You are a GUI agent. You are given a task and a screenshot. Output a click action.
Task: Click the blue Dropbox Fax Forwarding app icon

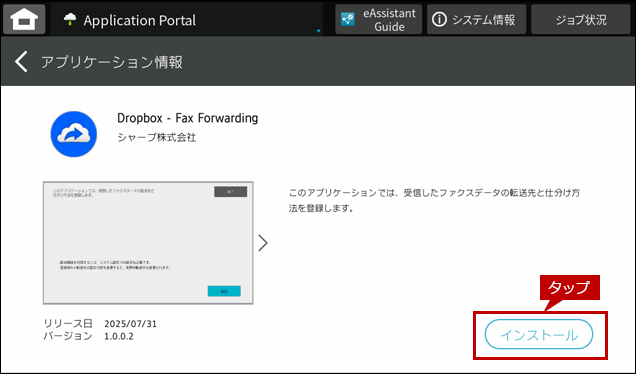click(x=73, y=134)
